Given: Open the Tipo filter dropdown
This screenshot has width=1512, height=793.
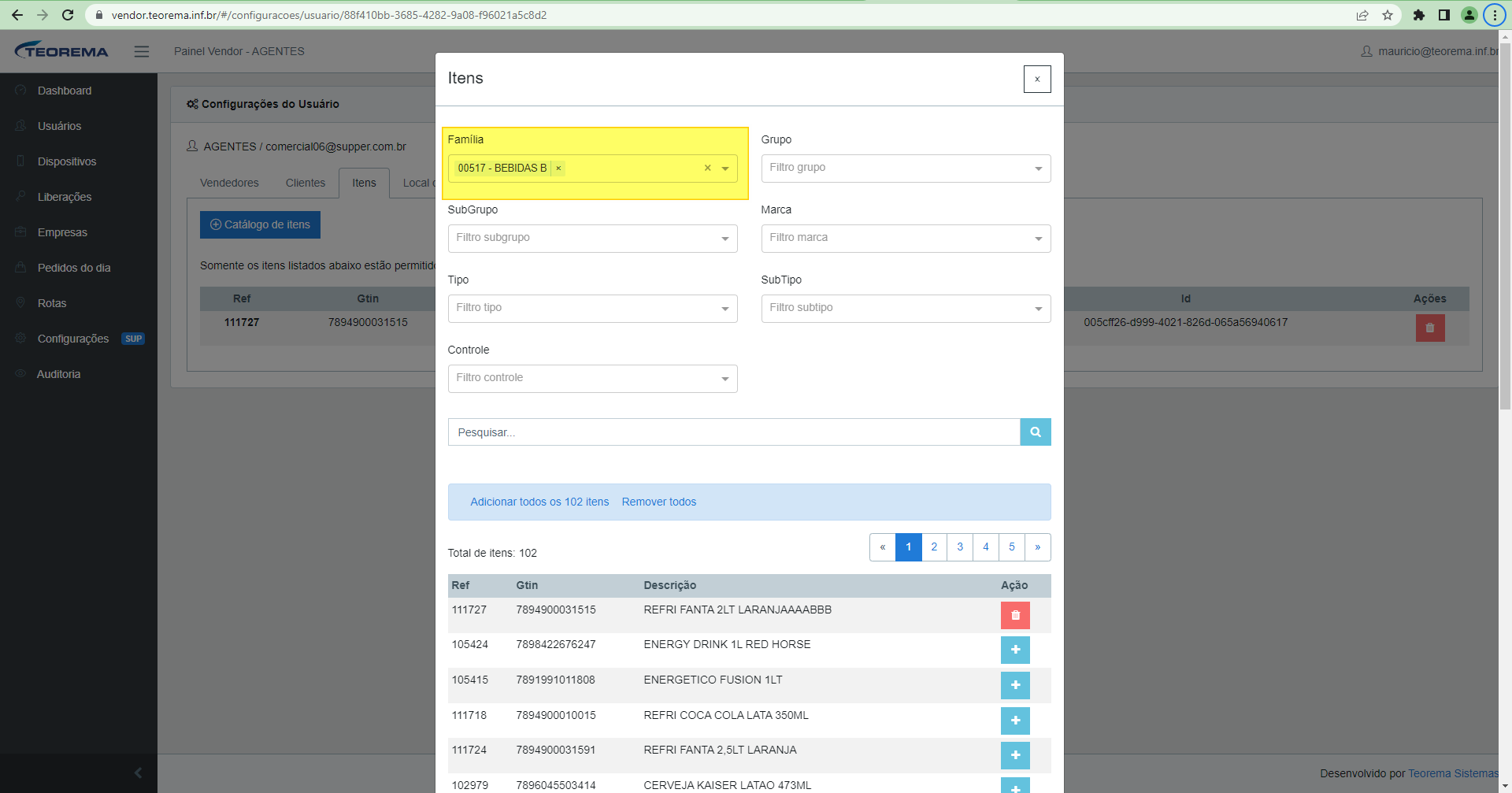Looking at the screenshot, I should [592, 309].
